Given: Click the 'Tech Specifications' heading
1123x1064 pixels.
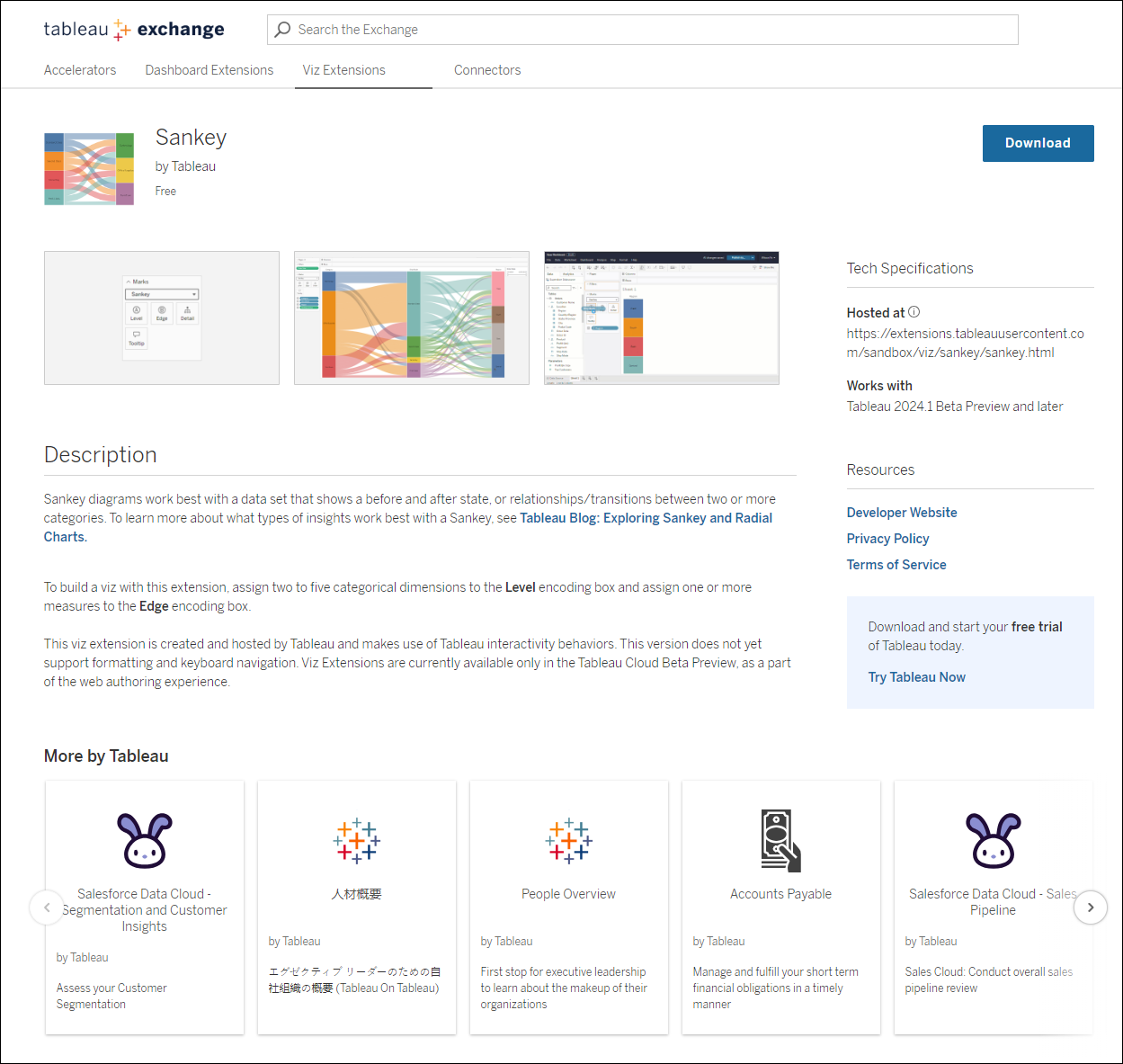Looking at the screenshot, I should 910,268.
